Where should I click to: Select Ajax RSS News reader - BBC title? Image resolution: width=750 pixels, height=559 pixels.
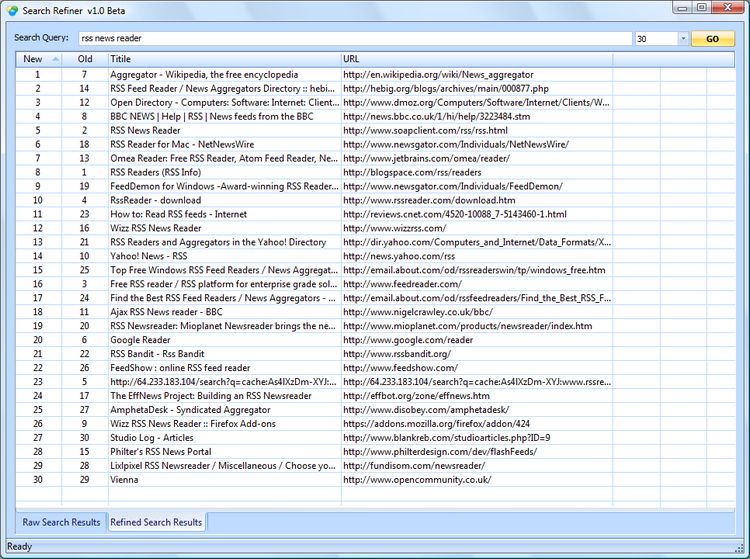(166, 312)
